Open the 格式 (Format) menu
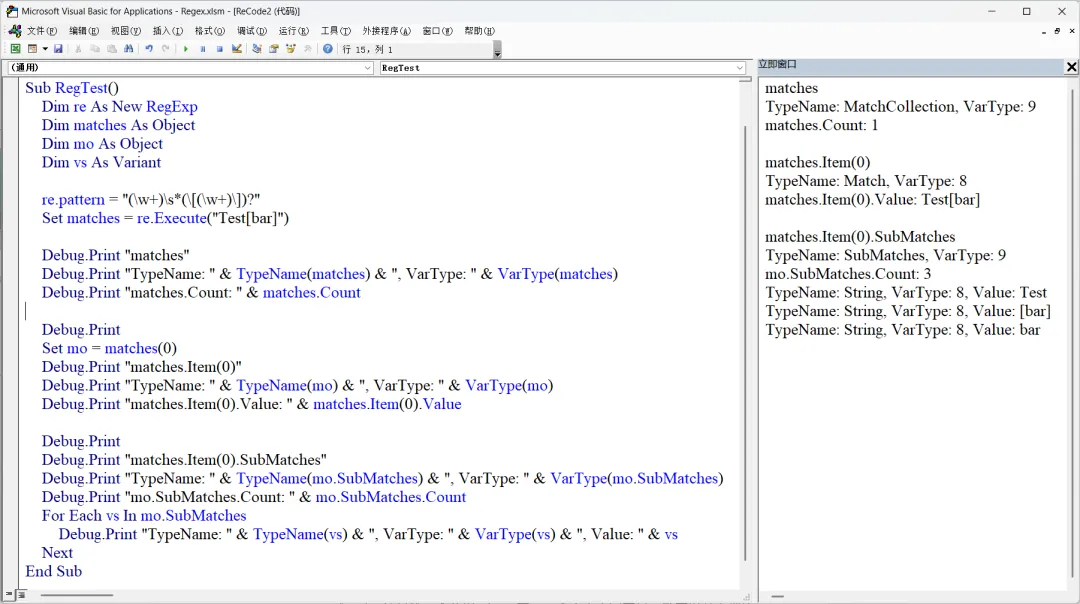This screenshot has width=1080, height=604. (x=209, y=31)
